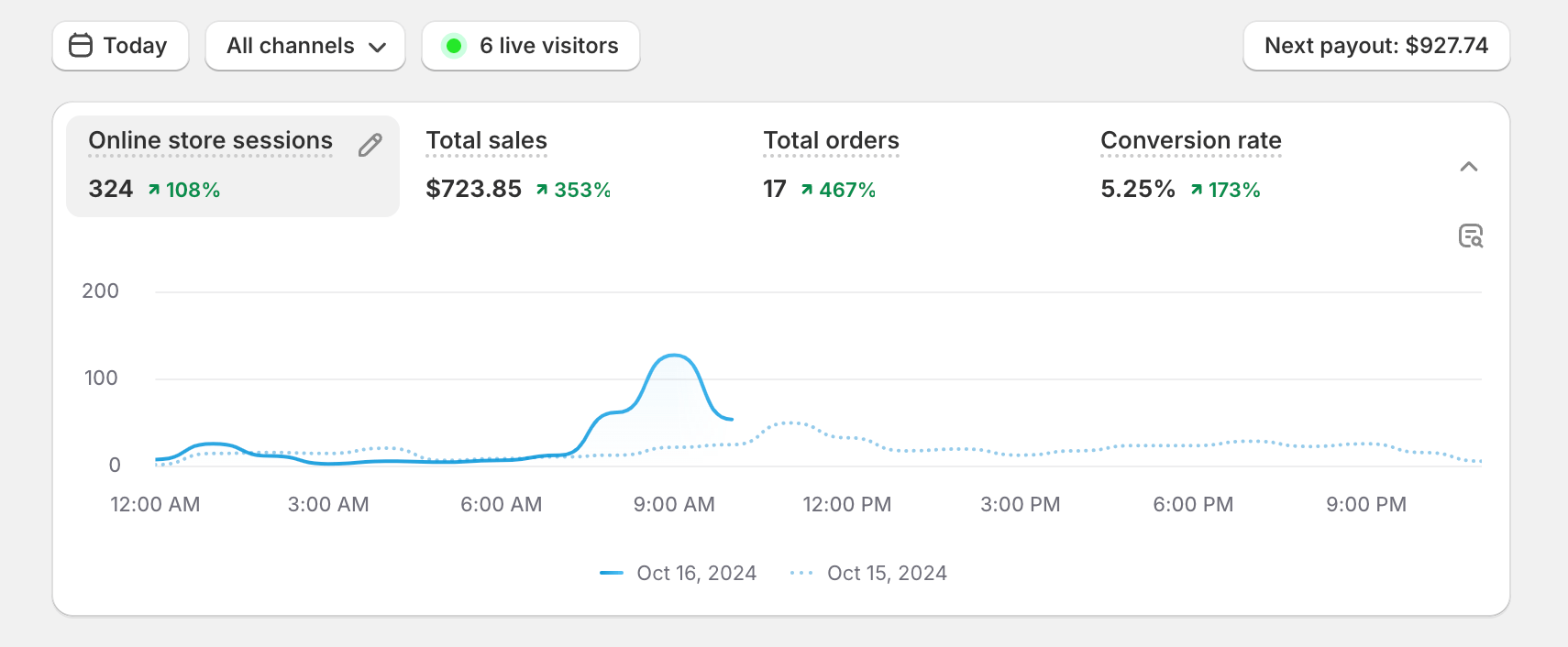Click the calendar icon beside Today
Viewport: 1568px width, 647px height.
(81, 46)
